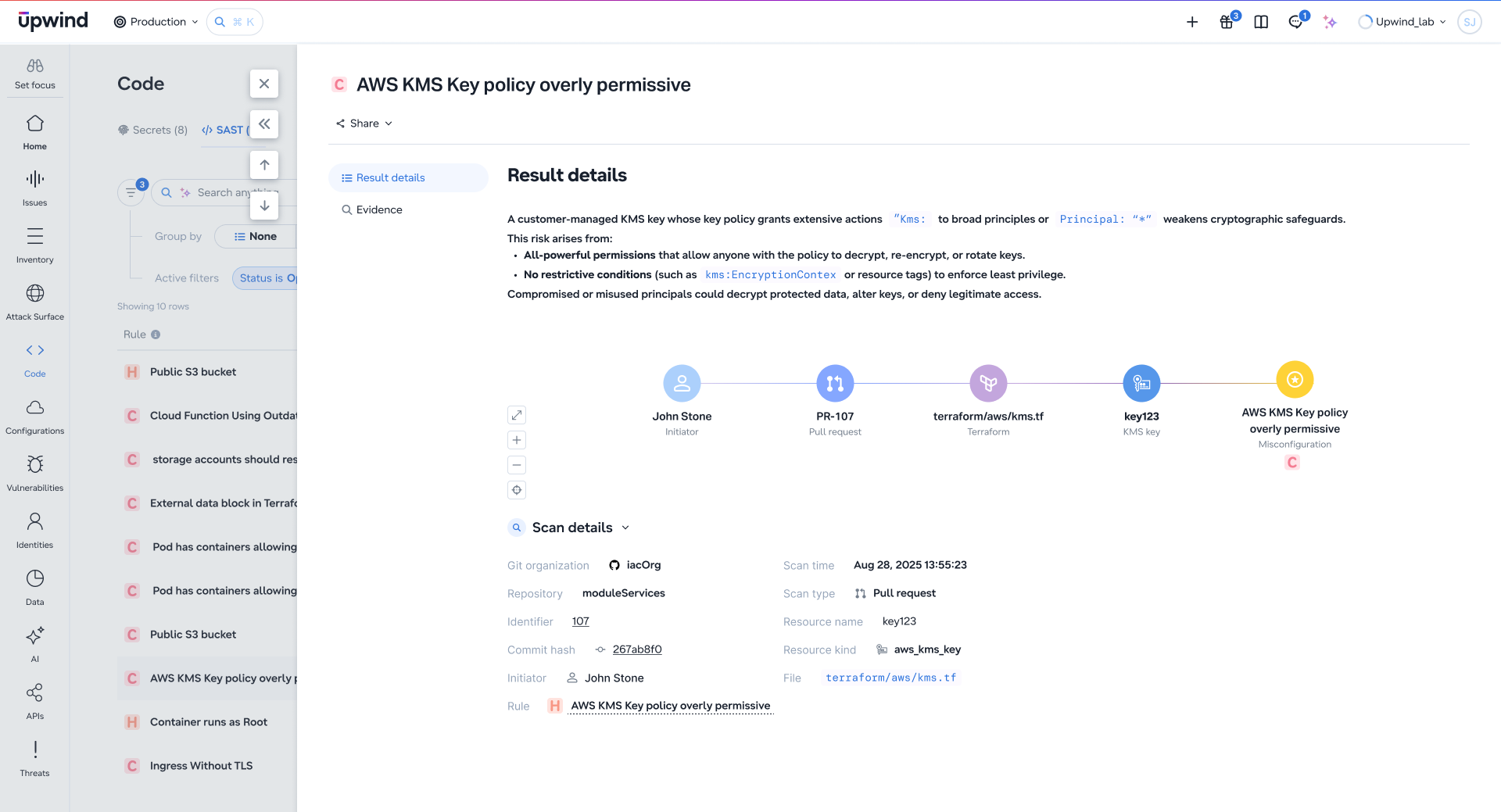
Task: Open APIs in the sidebar
Action: click(35, 702)
